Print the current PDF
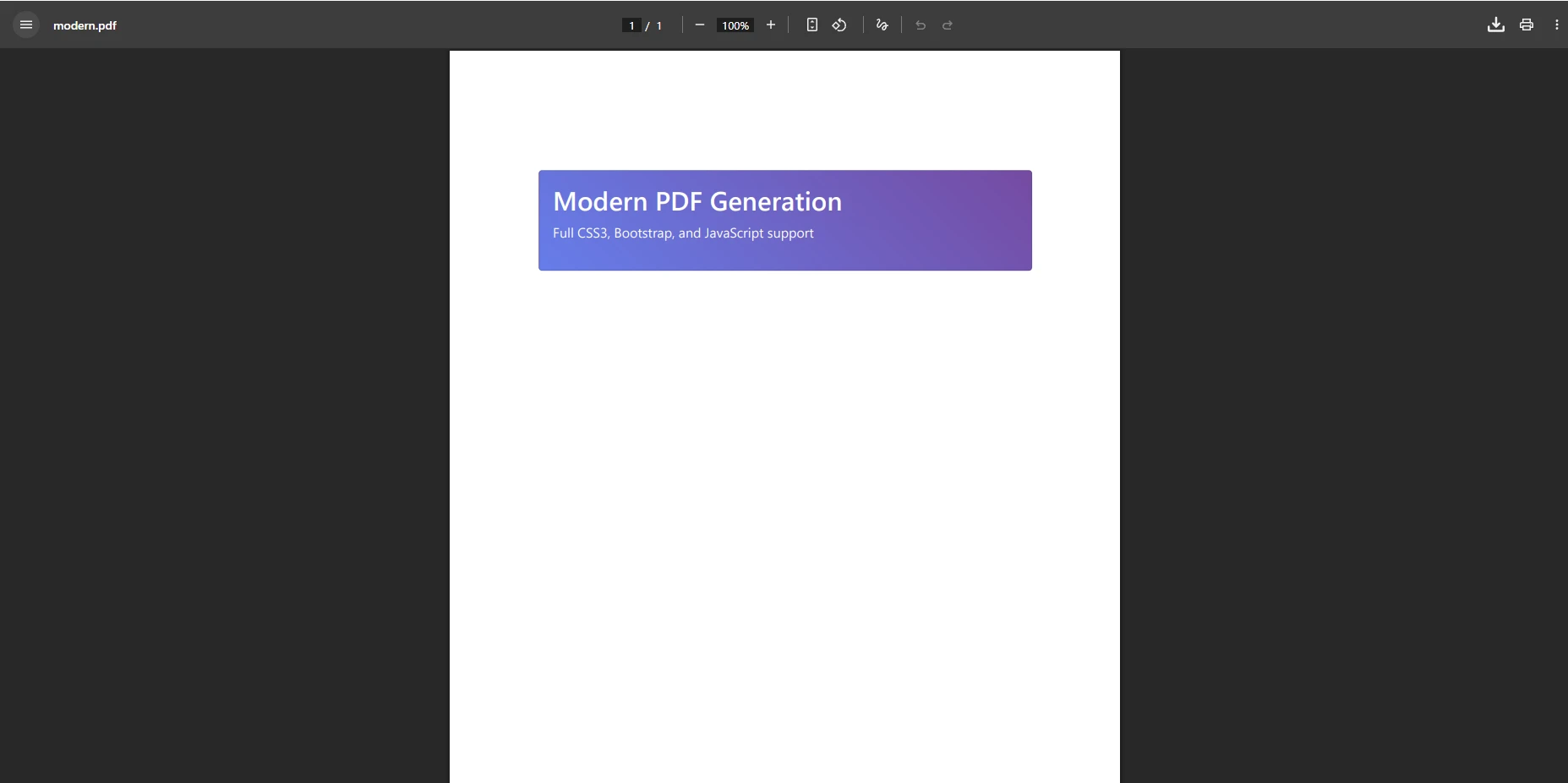Viewport: 1568px width, 783px height. pos(1527,25)
